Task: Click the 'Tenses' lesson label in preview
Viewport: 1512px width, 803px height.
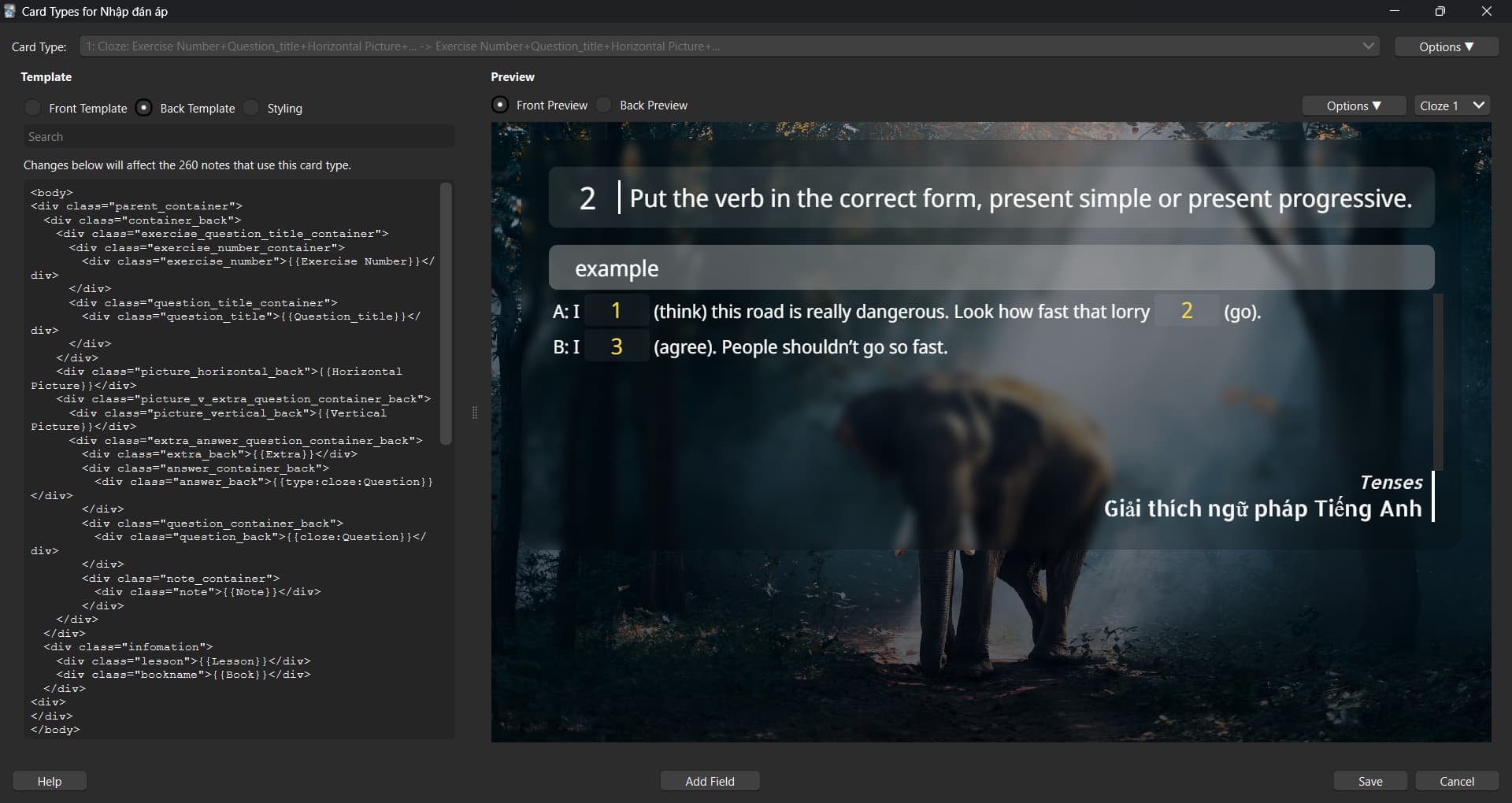Action: pyautogui.click(x=1392, y=483)
